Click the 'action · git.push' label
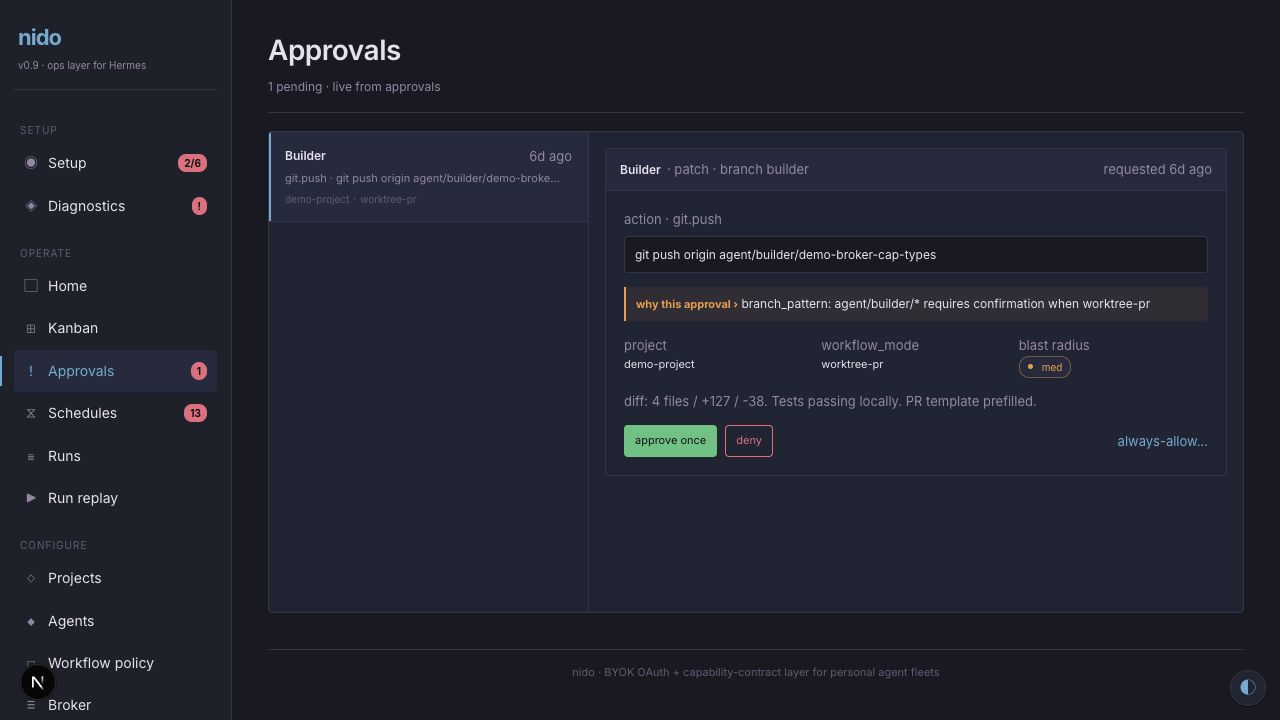 pyautogui.click(x=673, y=219)
